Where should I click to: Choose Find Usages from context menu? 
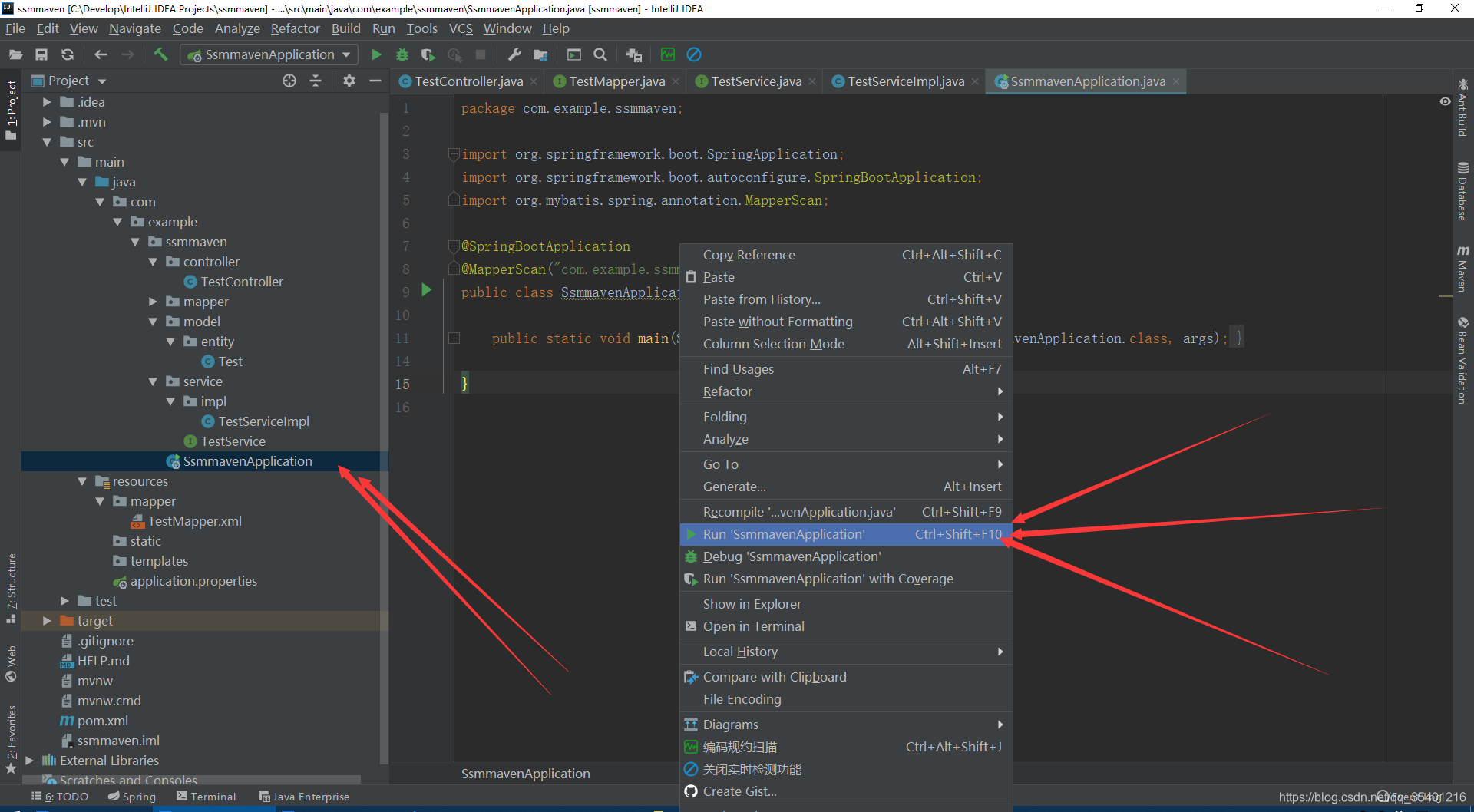pos(846,369)
